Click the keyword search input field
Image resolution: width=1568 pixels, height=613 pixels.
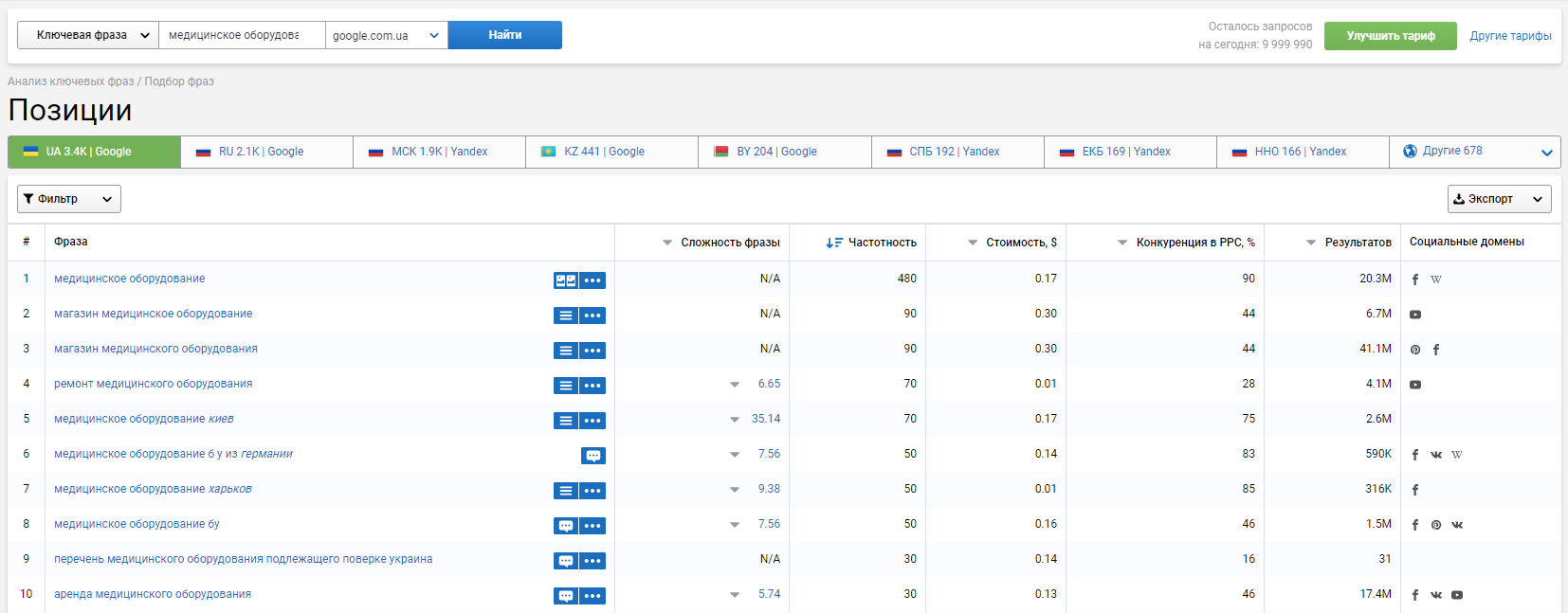point(242,35)
